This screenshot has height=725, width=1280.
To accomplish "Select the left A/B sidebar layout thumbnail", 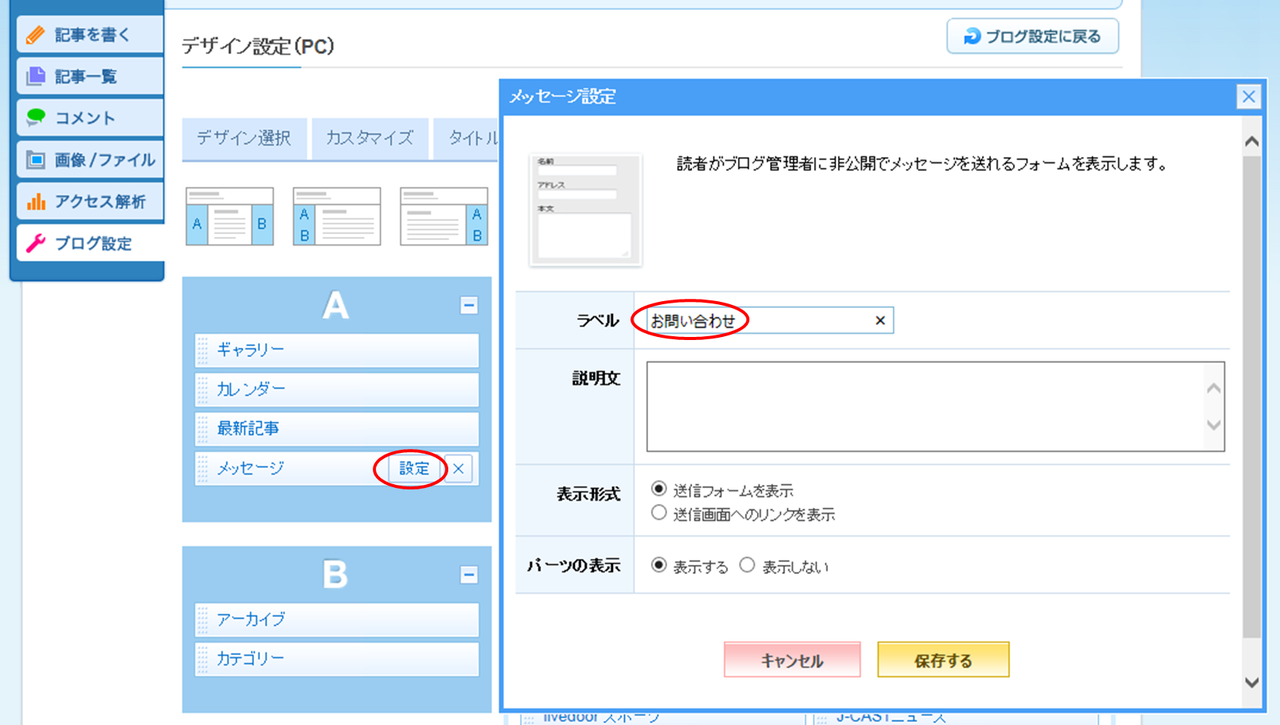I will [x=337, y=216].
